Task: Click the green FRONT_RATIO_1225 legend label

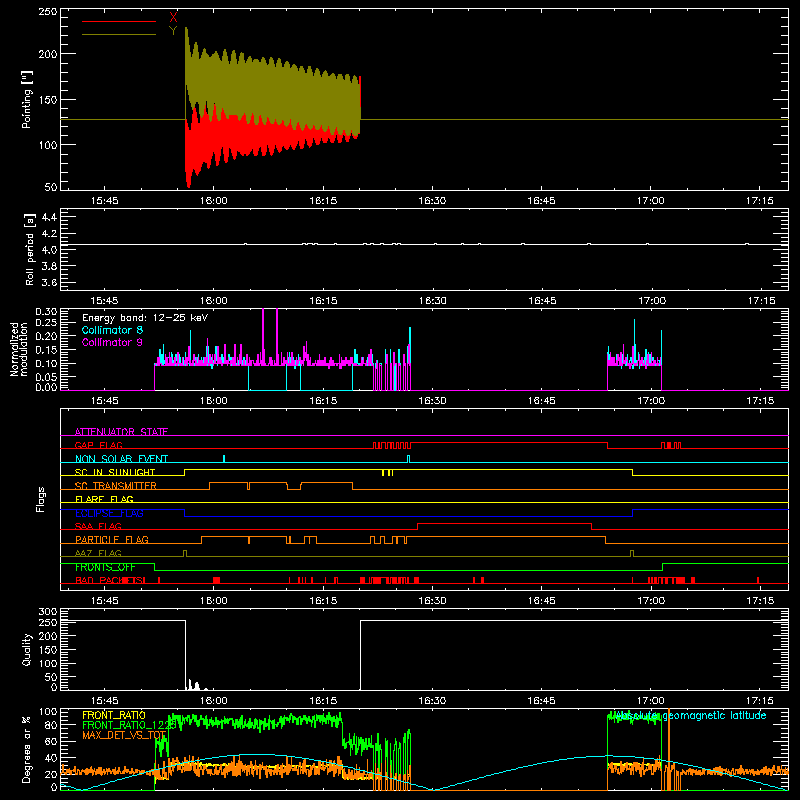Action: [129, 725]
